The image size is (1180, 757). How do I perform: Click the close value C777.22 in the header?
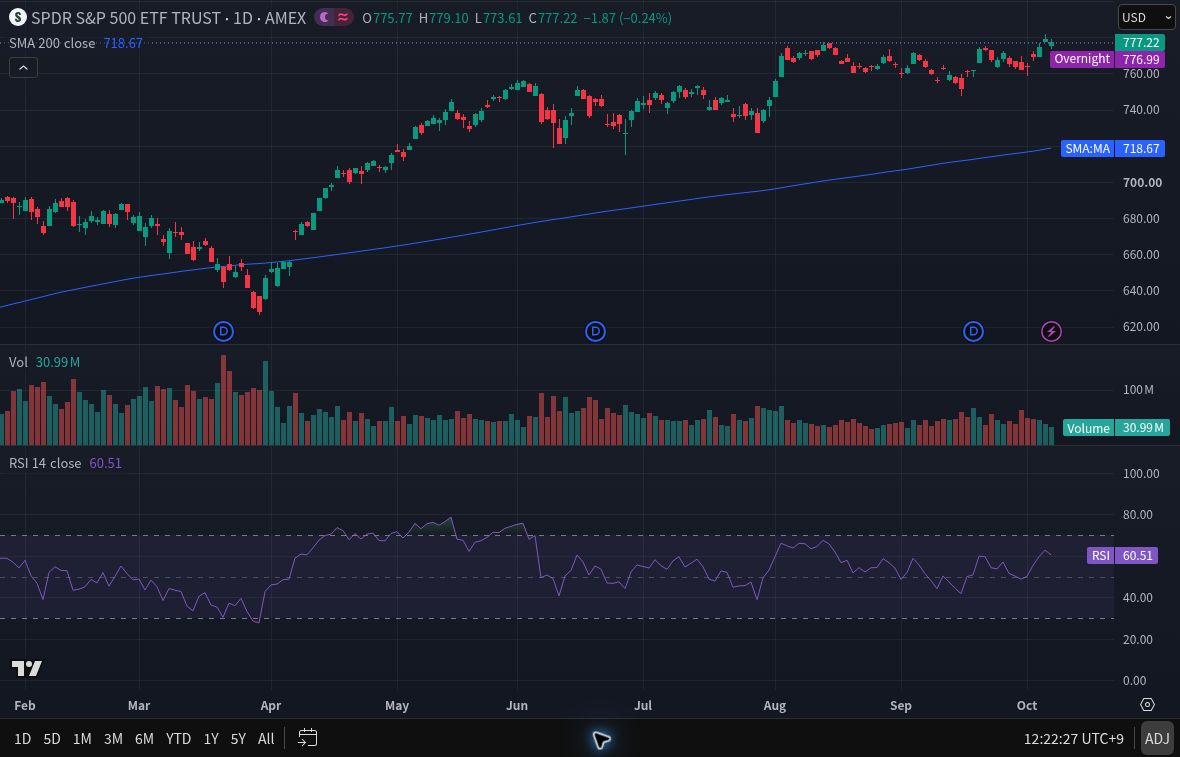point(552,17)
